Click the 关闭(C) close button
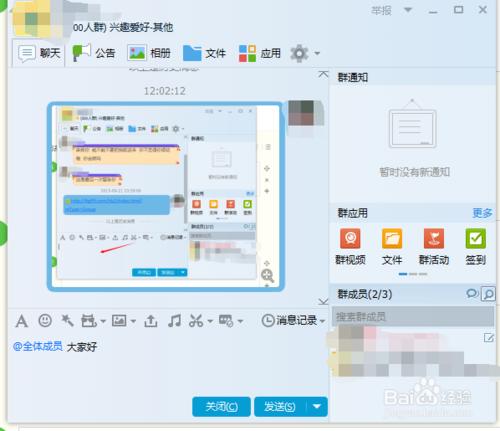 [221, 407]
